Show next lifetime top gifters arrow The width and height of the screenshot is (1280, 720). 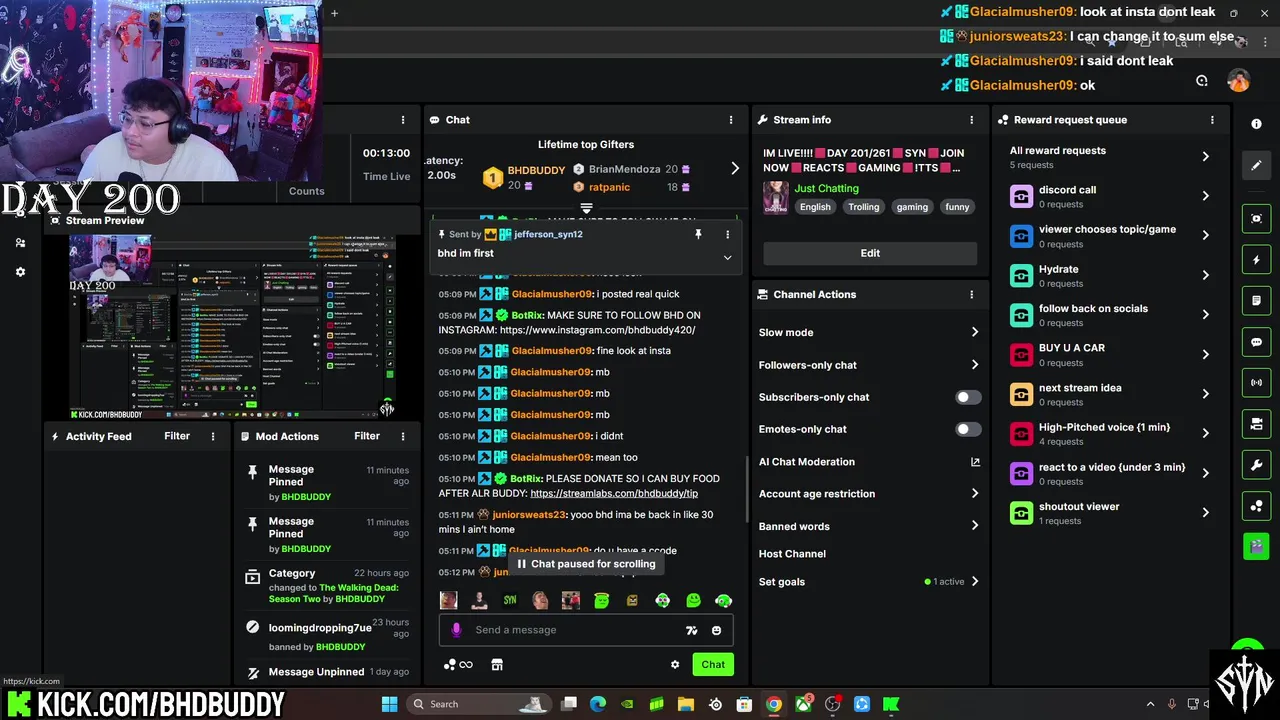click(735, 168)
